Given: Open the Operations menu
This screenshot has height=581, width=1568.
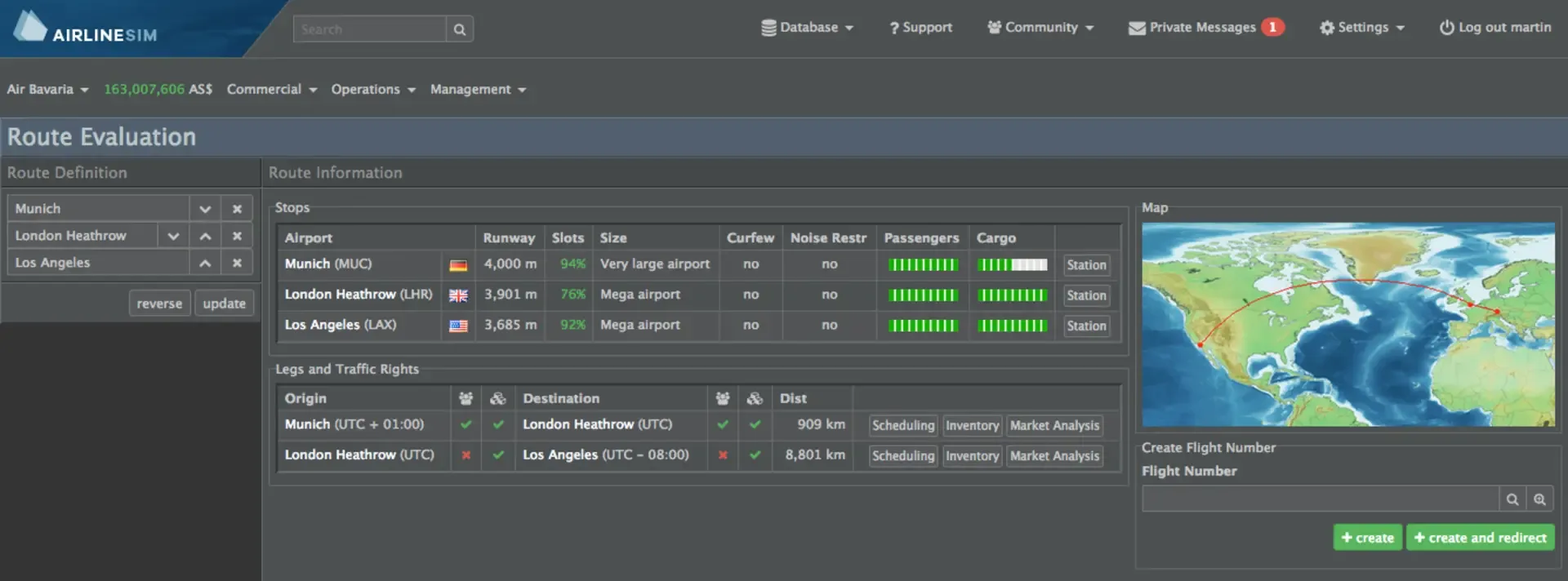Looking at the screenshot, I should pos(373,89).
